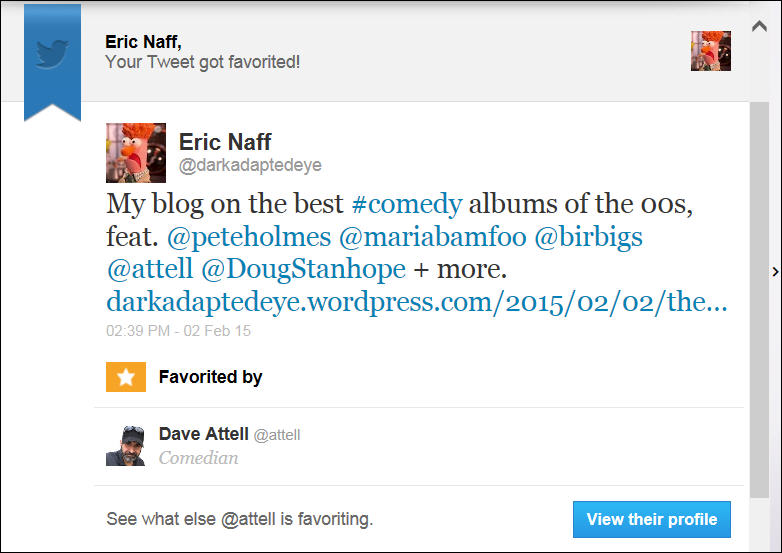This screenshot has width=782, height=553.
Task: Click the 02:39 PM tweet timestamp
Action: (x=178, y=329)
